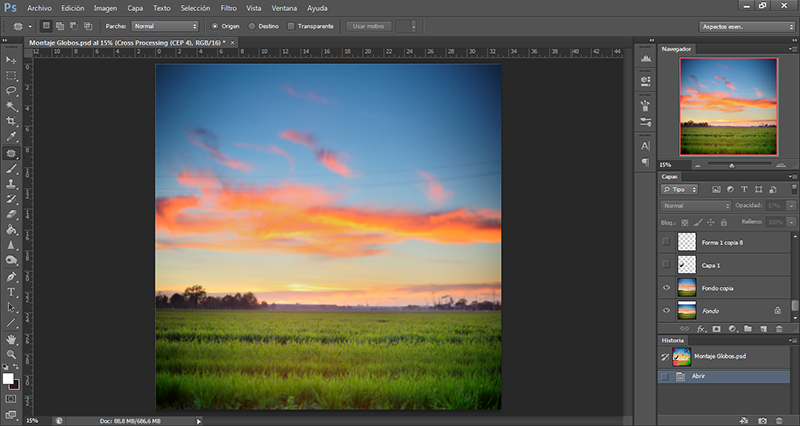
Task: Select the Clone Stamp tool
Action: (11, 184)
